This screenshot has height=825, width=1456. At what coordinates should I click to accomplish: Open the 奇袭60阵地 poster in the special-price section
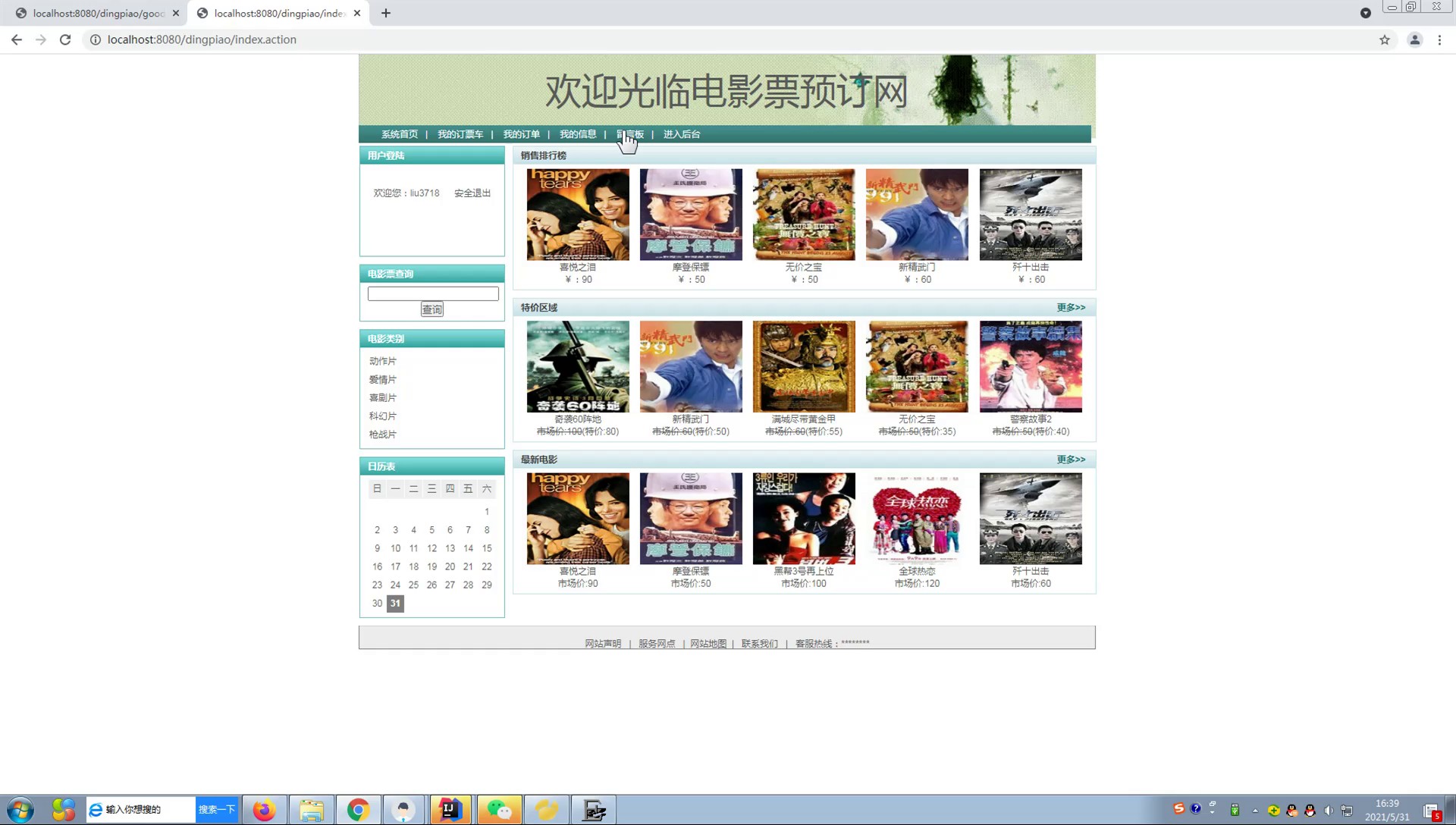(578, 367)
